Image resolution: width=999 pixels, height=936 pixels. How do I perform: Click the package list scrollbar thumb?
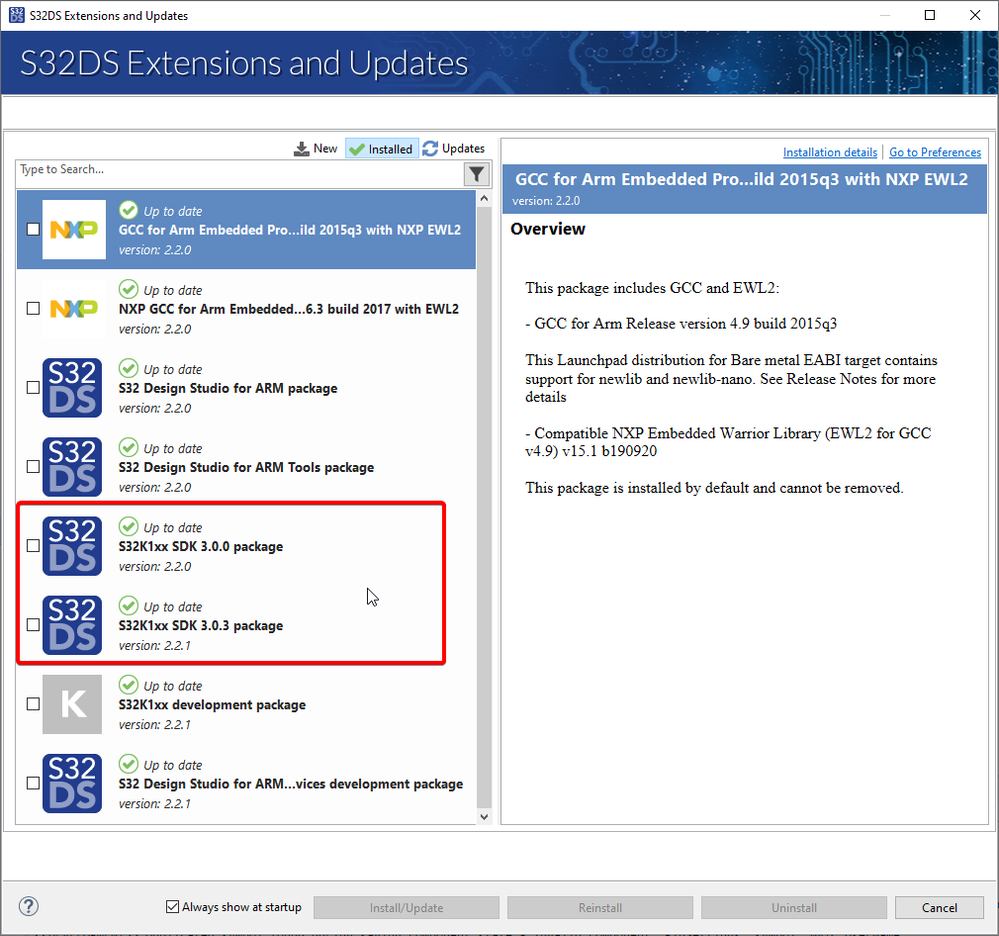tap(484, 507)
